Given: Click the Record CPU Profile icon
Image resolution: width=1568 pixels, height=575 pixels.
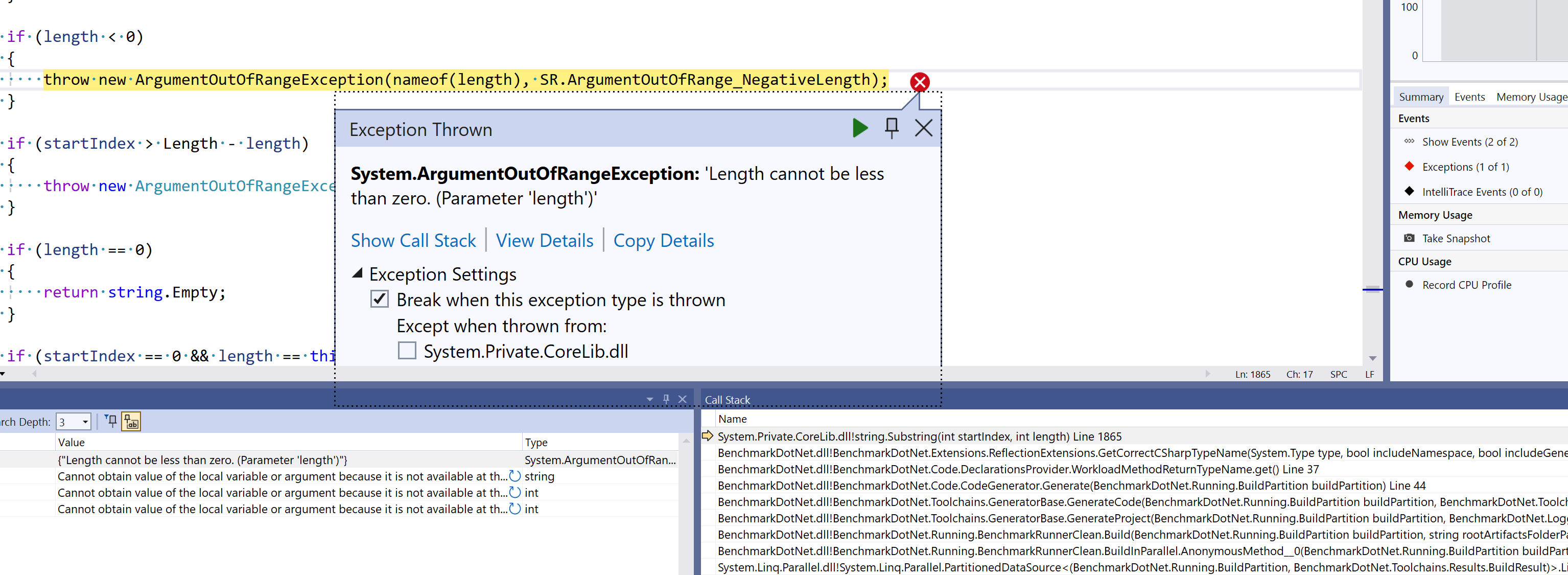Looking at the screenshot, I should tap(1410, 285).
